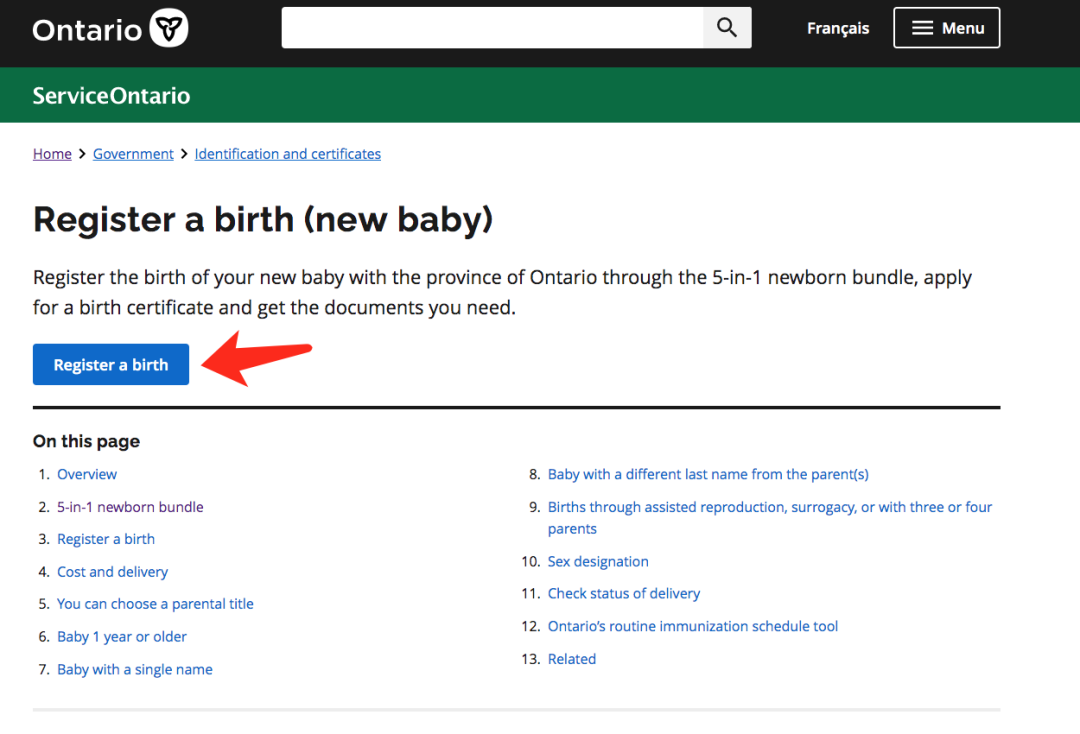Open the Home breadcrumb link

click(52, 154)
